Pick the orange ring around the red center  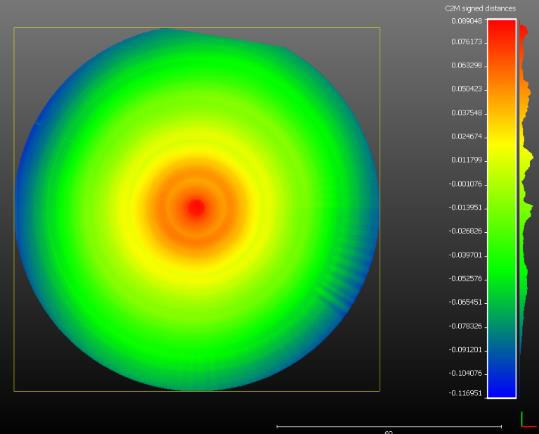[x=196, y=234]
